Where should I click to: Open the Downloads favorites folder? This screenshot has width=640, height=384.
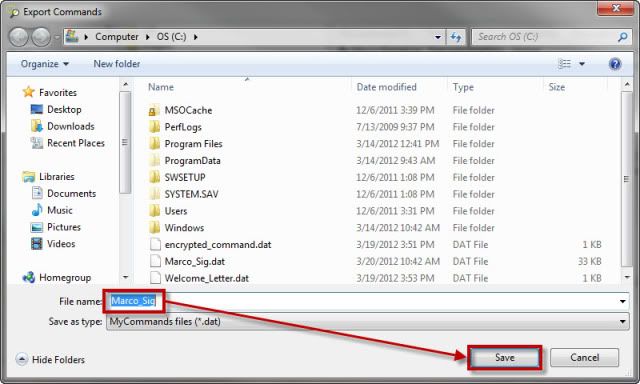(71, 126)
